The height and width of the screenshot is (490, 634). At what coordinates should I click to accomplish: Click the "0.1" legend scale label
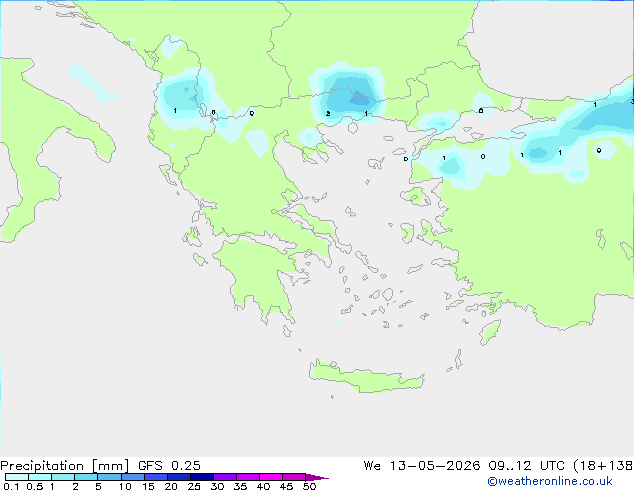(x=11, y=486)
